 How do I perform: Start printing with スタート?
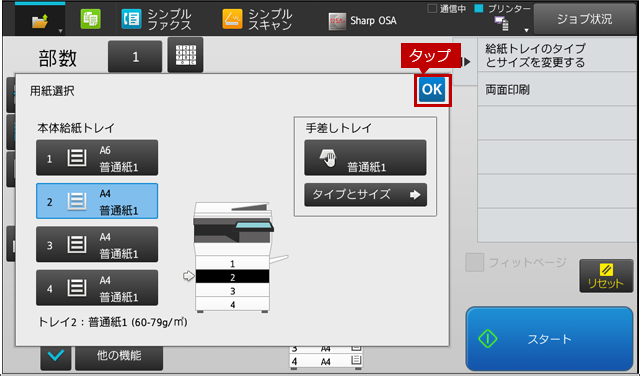pos(549,339)
